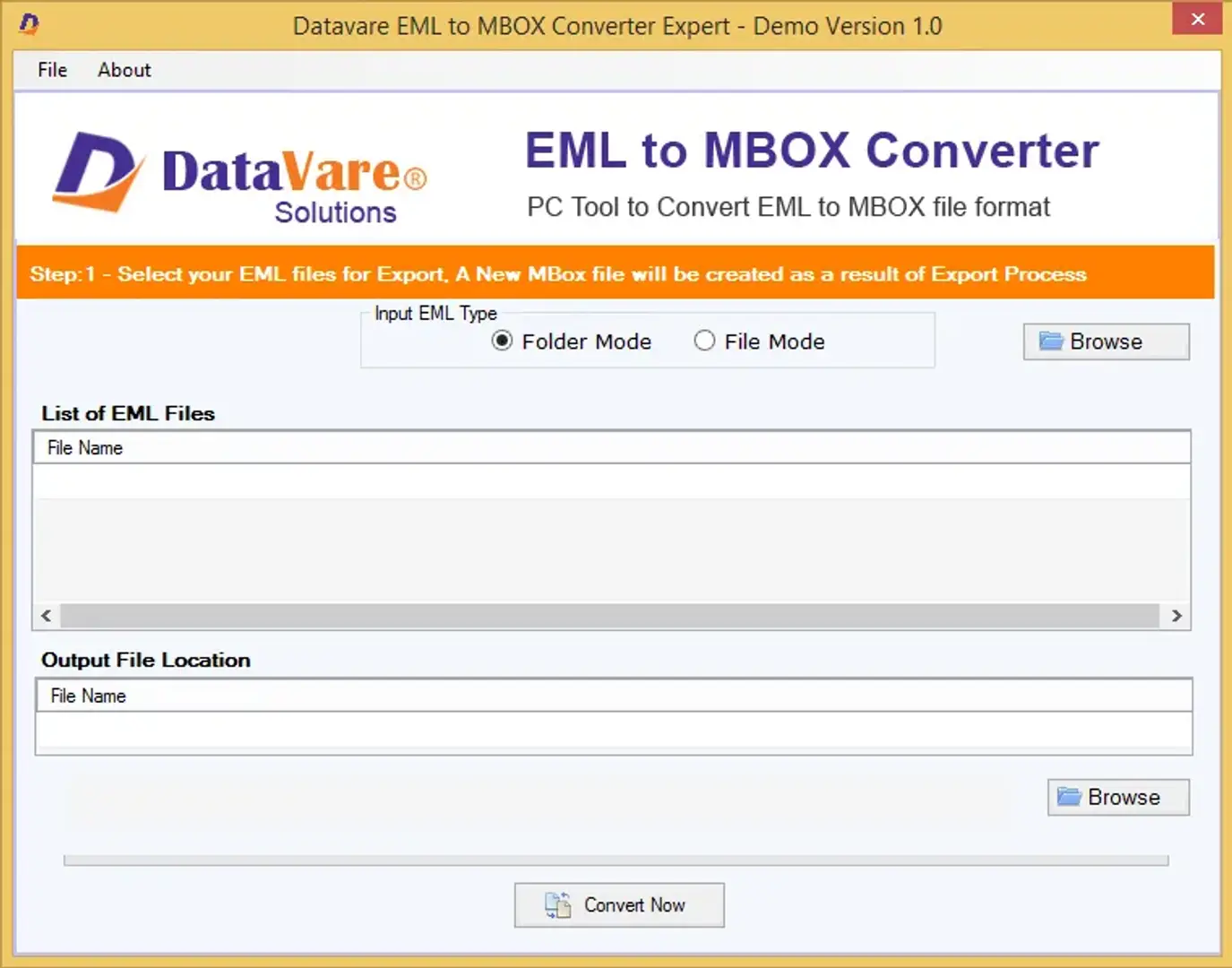
Task: Click the File Name header in EML files list
Action: coord(85,448)
